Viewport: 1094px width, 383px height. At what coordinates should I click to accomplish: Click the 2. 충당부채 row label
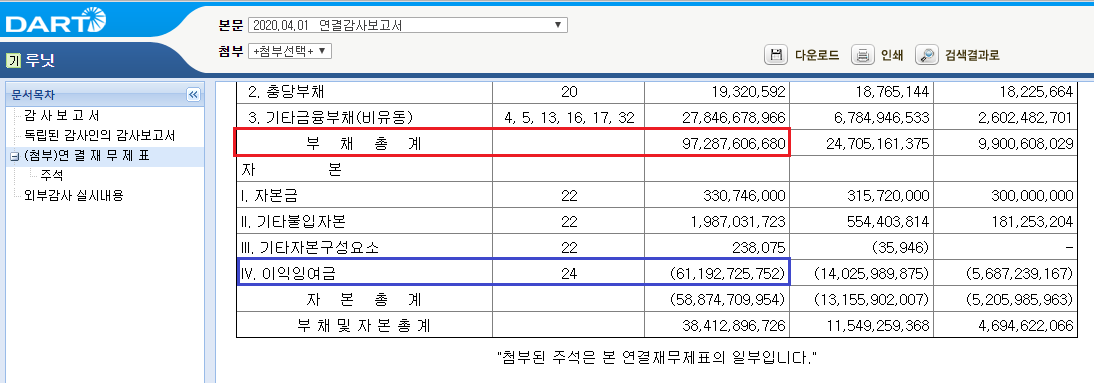tap(286, 91)
